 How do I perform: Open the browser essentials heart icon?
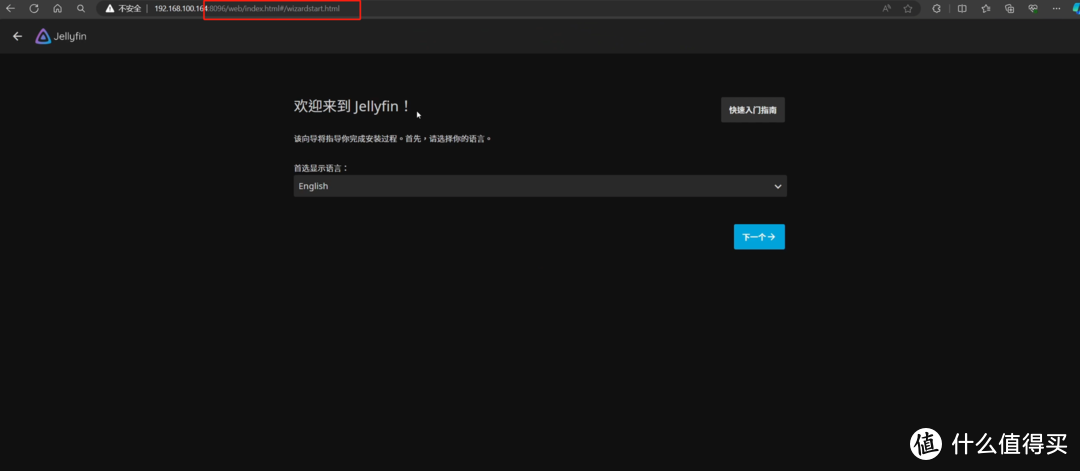1032,8
